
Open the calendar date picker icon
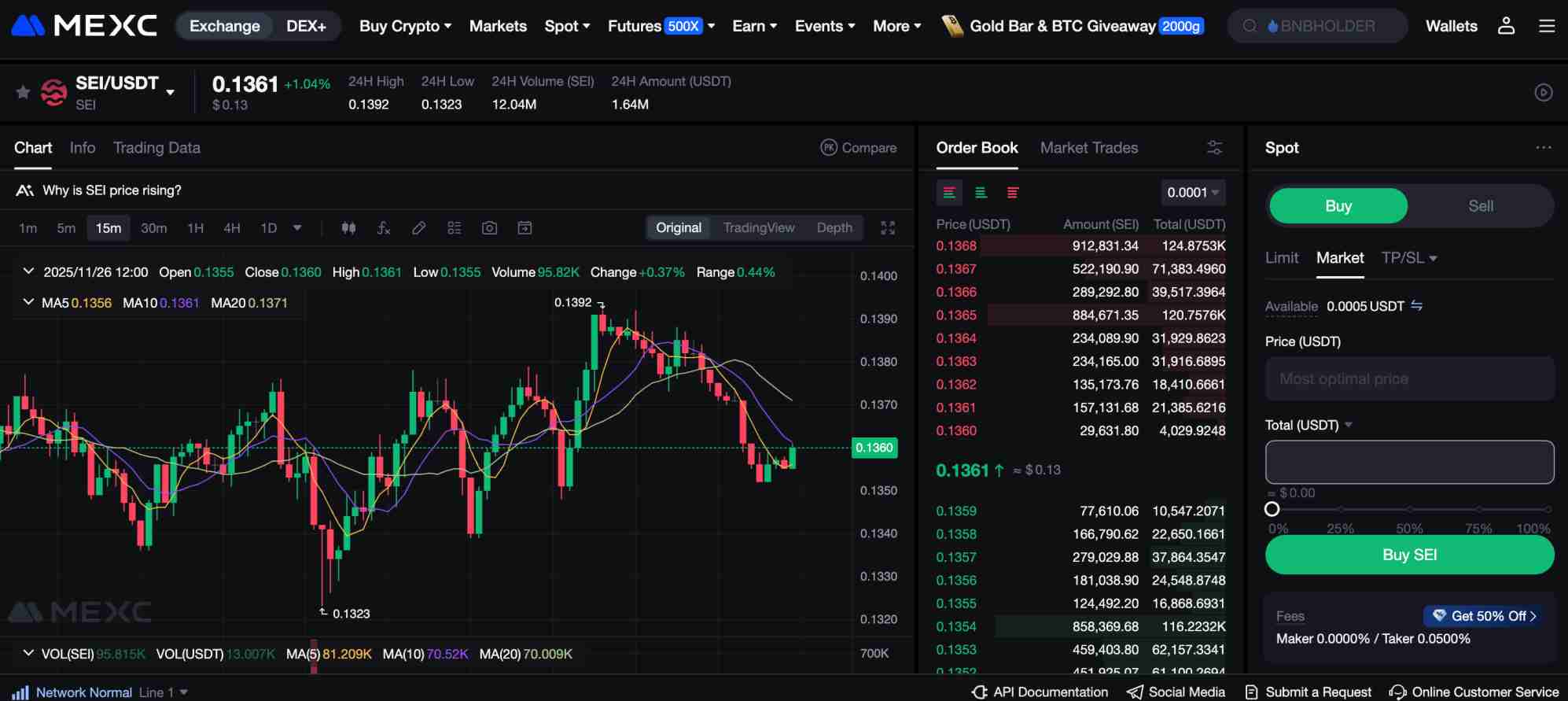[525, 228]
